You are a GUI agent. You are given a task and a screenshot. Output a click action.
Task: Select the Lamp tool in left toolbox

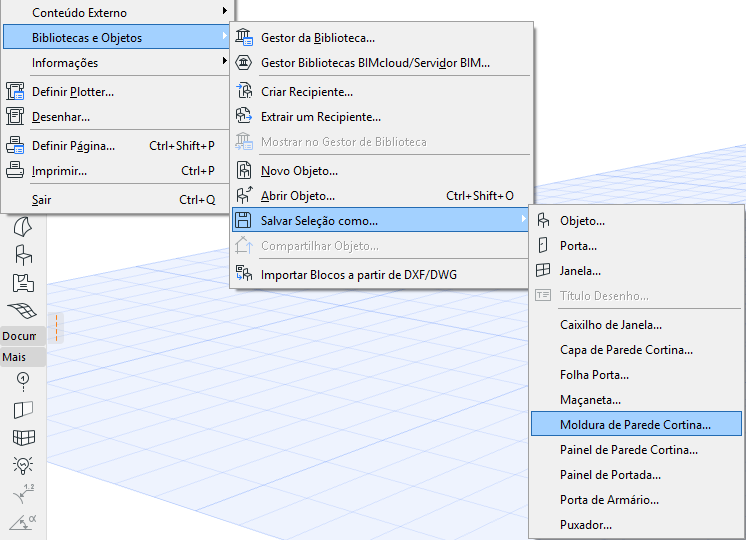coord(23,465)
